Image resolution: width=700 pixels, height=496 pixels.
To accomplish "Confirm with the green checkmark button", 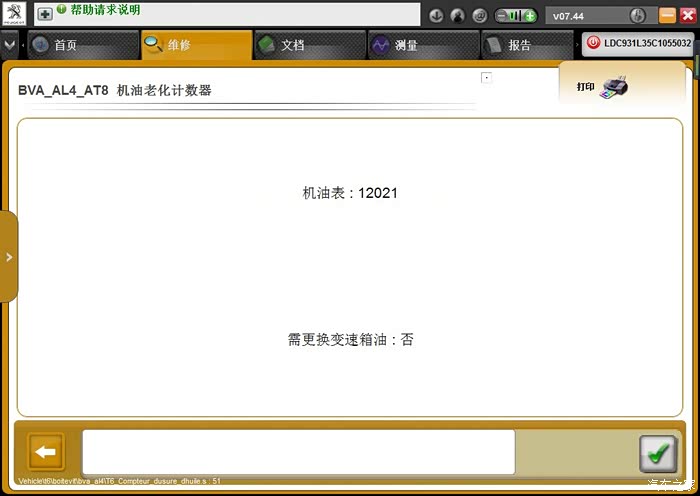I will click(657, 453).
